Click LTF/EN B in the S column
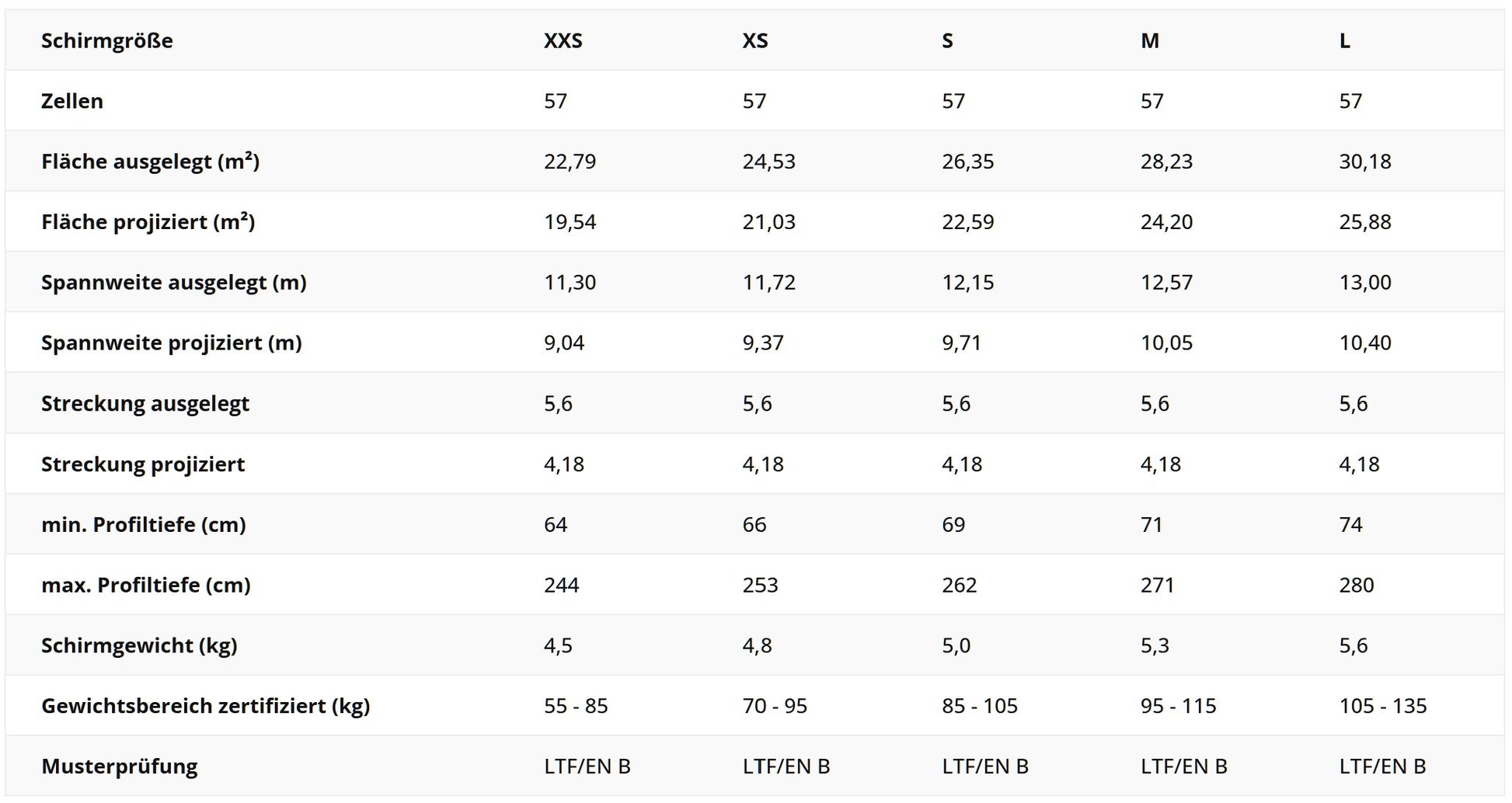1512x803 pixels. click(985, 767)
